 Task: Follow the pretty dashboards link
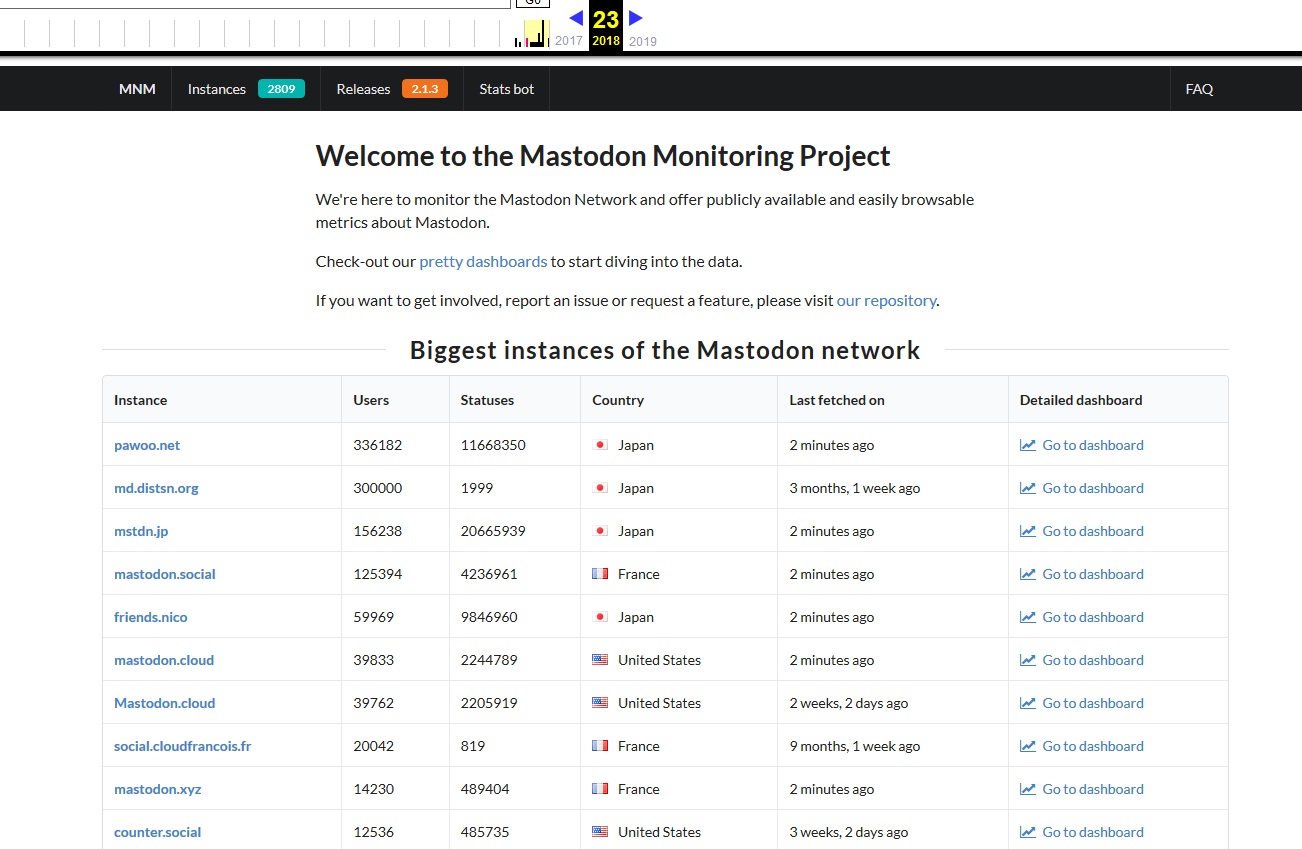[x=483, y=262]
